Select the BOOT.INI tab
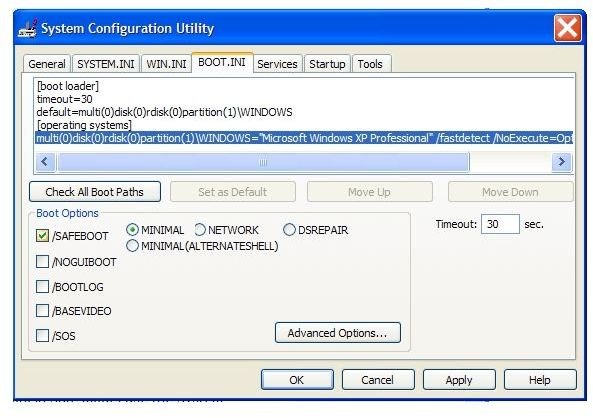Screen dimensions: 593x418 click(222, 62)
